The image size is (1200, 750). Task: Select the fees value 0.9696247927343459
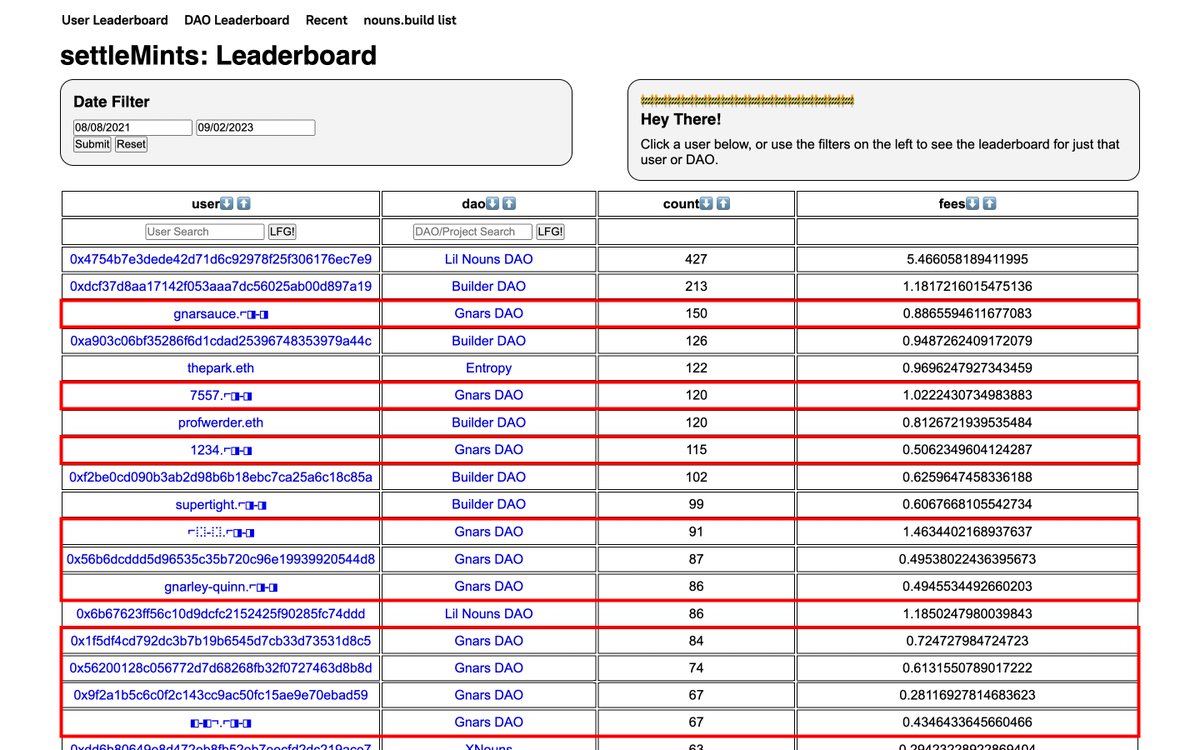coord(967,368)
